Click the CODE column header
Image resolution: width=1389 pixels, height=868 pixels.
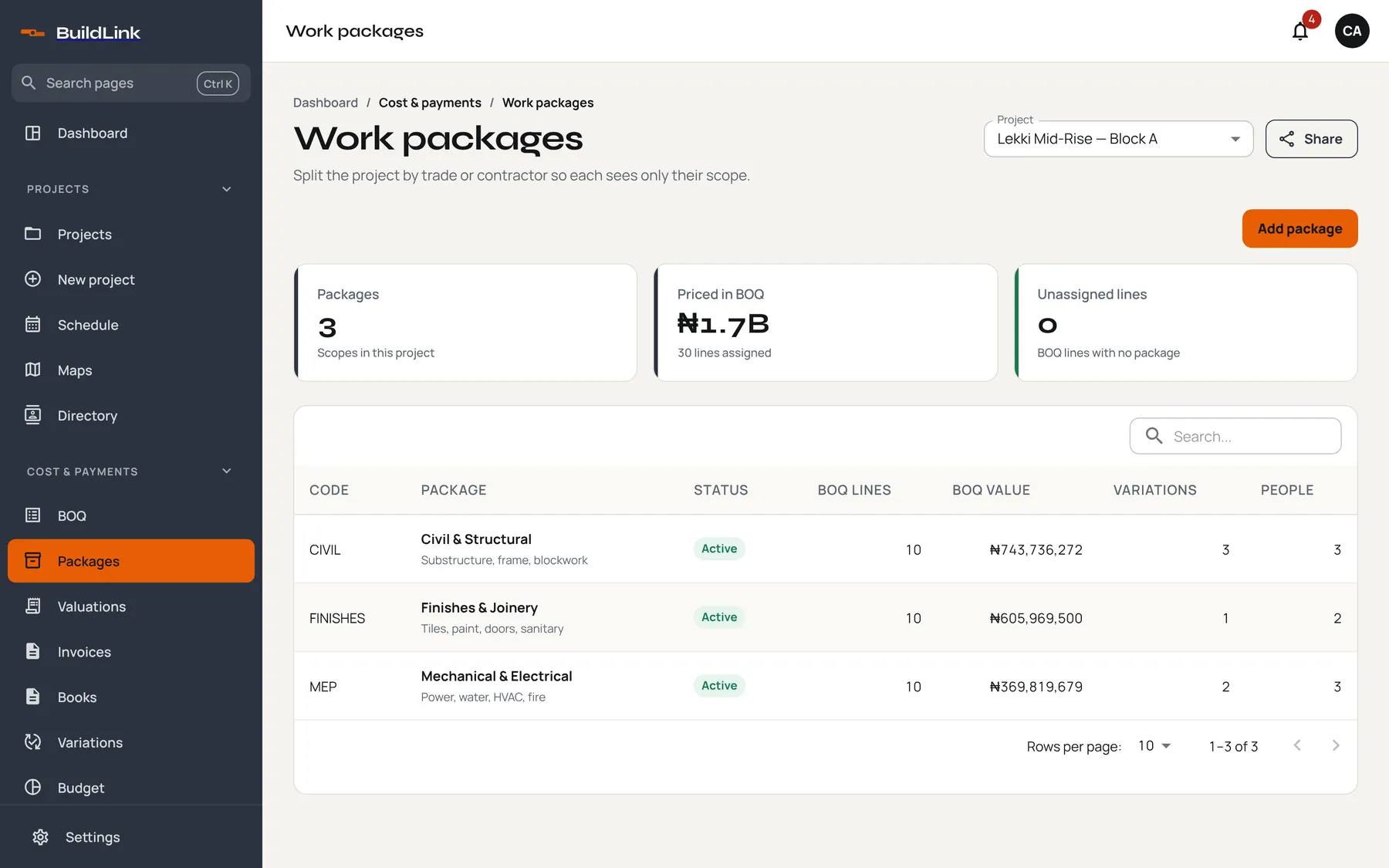[329, 490]
